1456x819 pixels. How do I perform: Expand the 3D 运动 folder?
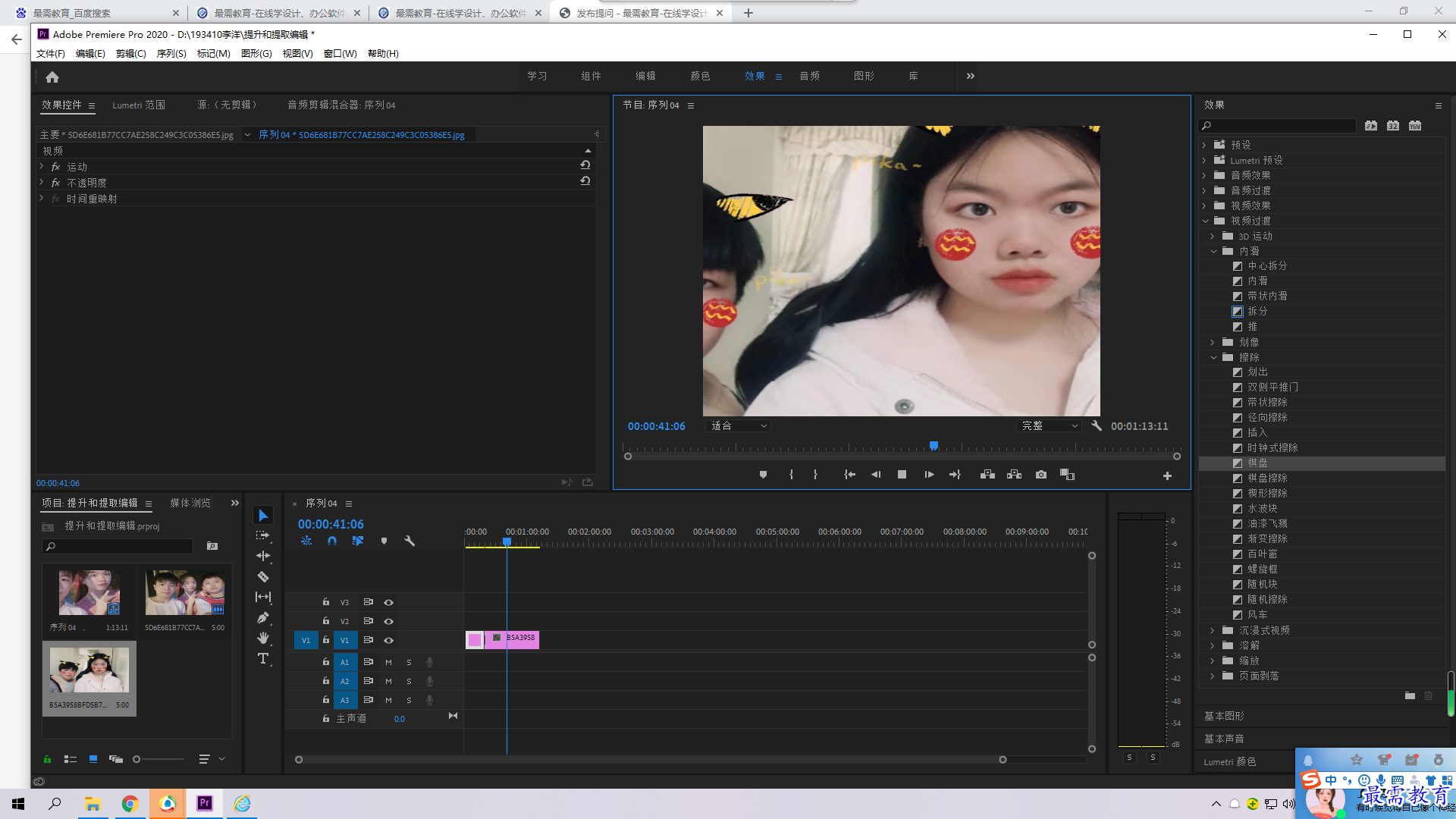click(1213, 236)
